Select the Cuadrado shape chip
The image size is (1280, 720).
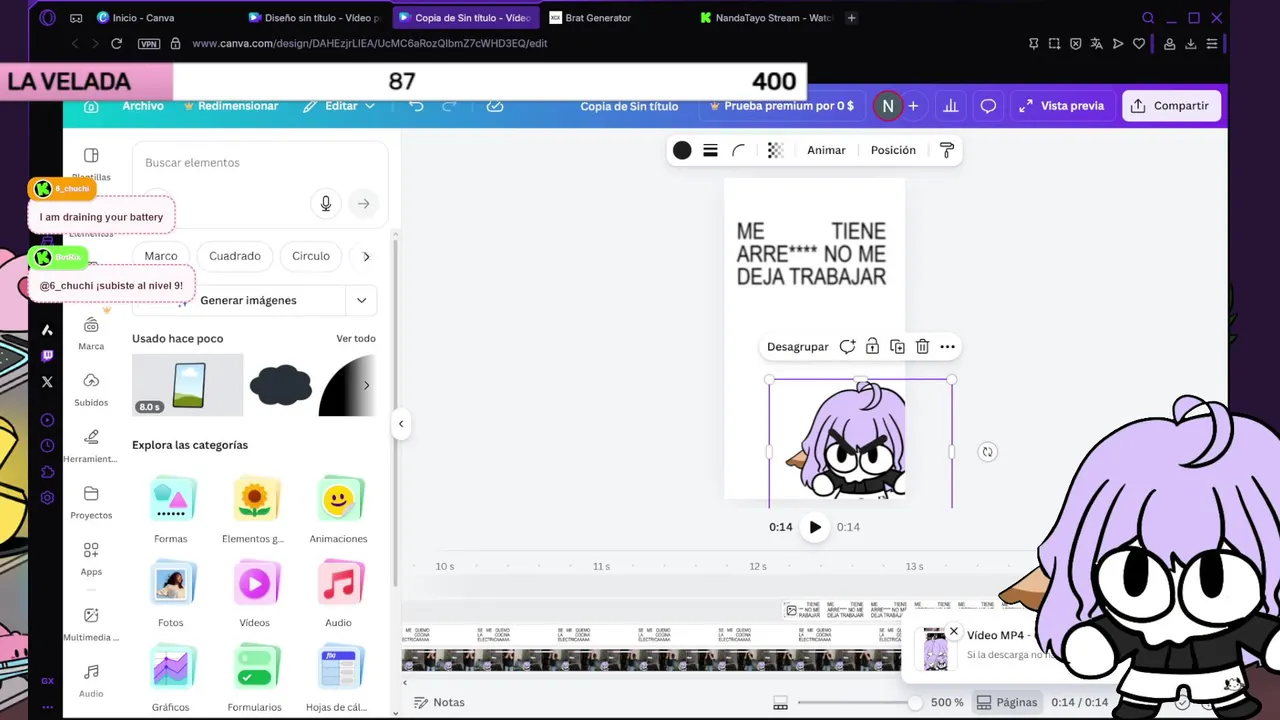pos(235,256)
